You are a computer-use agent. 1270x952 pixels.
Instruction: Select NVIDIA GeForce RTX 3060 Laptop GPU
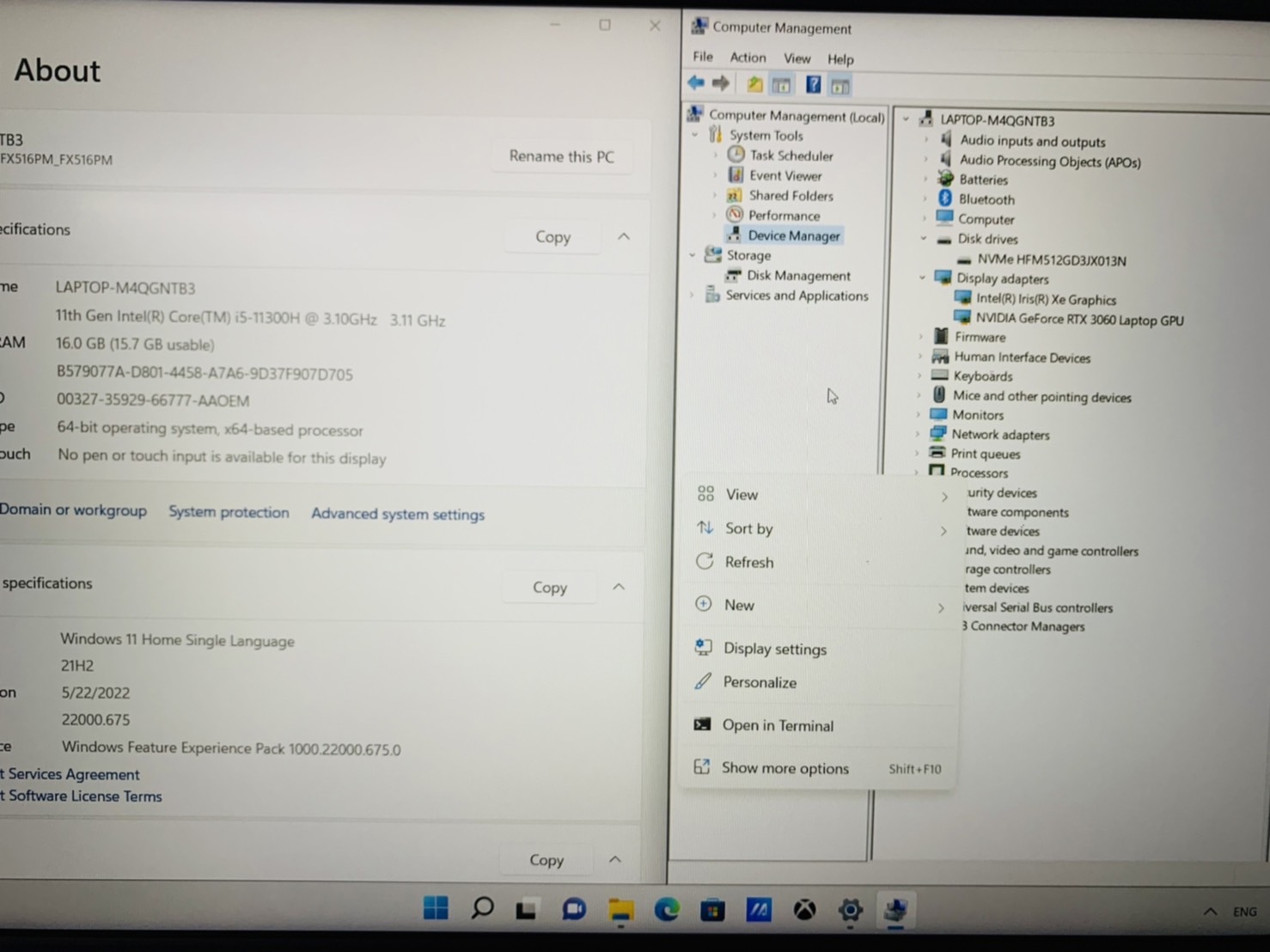1078,320
